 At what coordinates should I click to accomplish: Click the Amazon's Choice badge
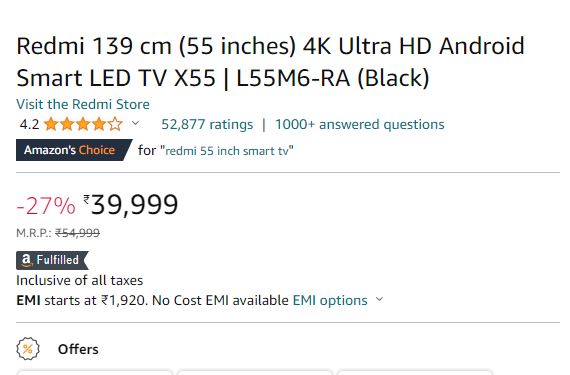(x=74, y=150)
